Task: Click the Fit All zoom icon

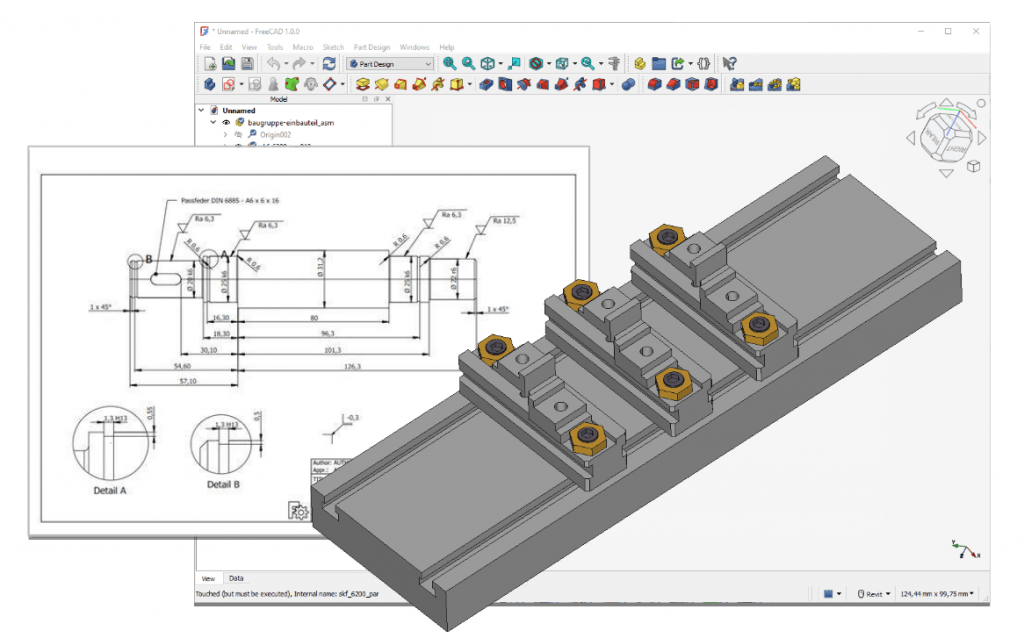Action: point(450,63)
